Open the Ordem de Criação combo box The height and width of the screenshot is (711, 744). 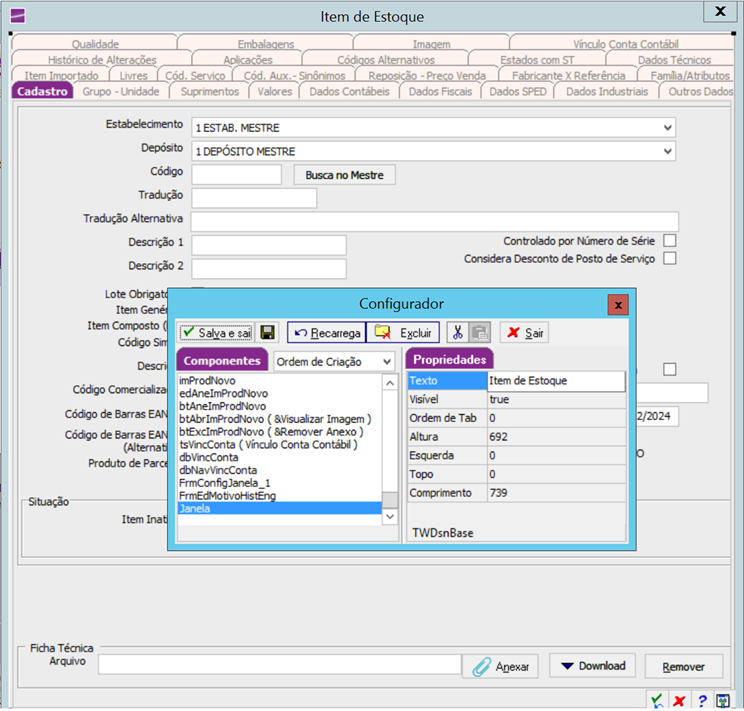[x=386, y=361]
